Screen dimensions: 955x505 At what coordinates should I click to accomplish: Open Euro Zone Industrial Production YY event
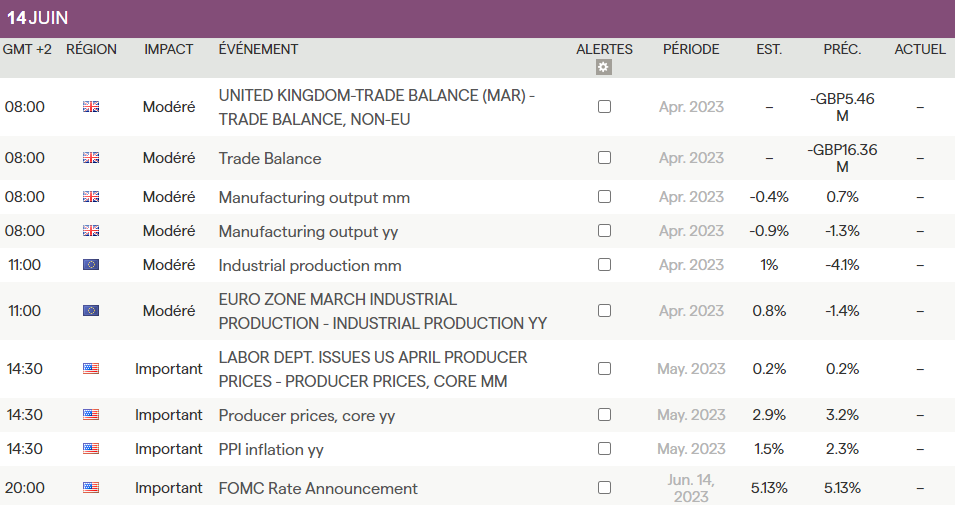click(382, 311)
